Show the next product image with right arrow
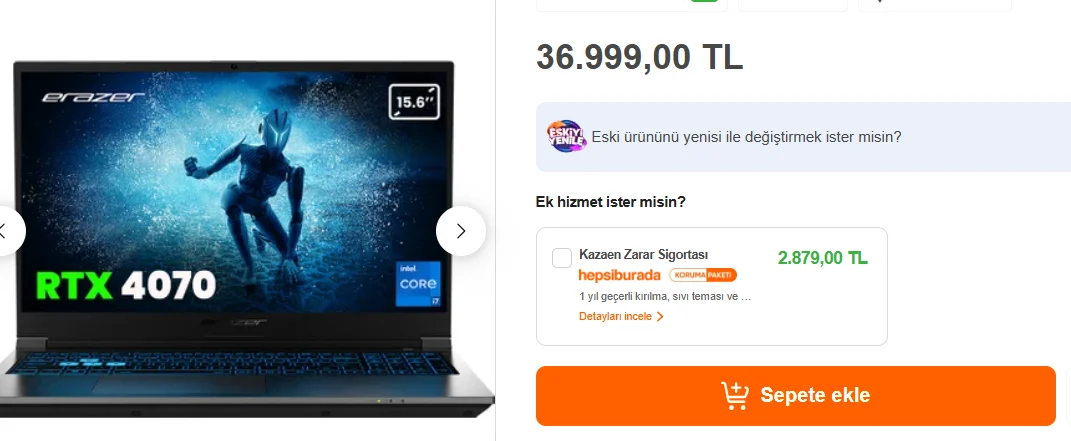The image size is (1071, 441). pos(461,231)
